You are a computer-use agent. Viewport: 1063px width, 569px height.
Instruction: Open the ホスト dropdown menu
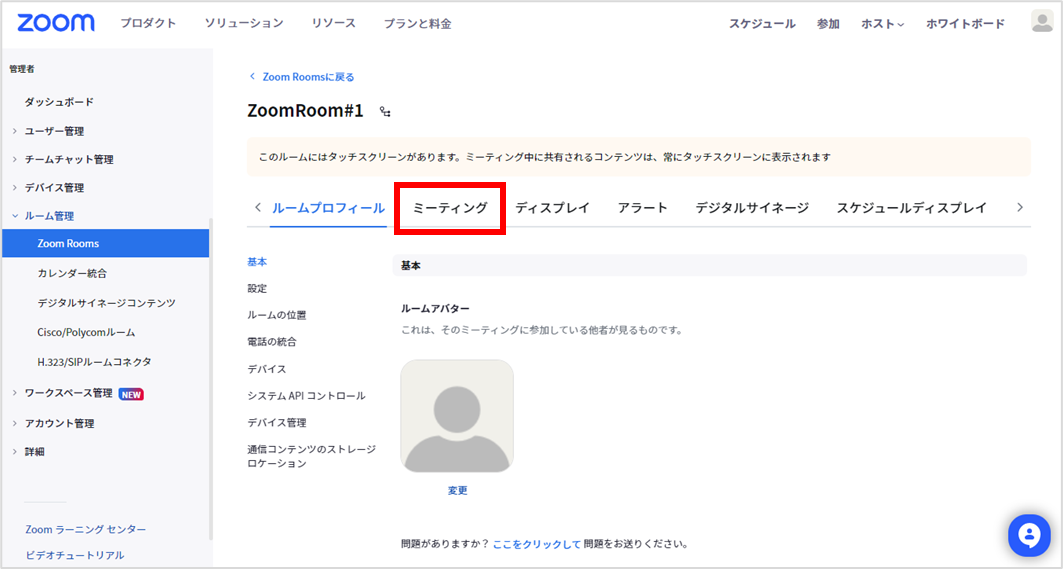pyautogui.click(x=882, y=24)
